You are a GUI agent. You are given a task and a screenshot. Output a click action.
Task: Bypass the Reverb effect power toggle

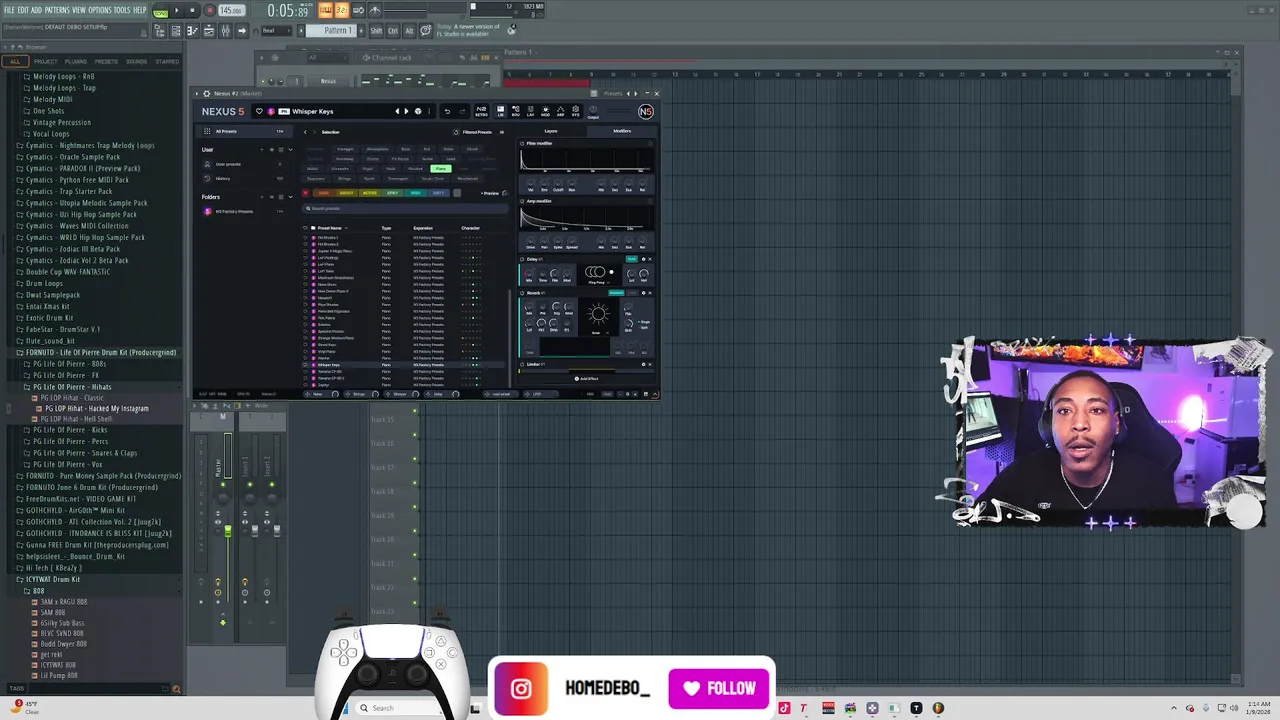[x=522, y=293]
